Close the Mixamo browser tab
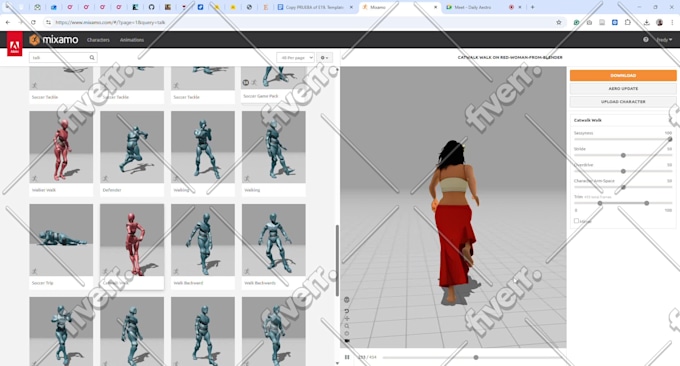680x366 pixels. click(435, 7)
